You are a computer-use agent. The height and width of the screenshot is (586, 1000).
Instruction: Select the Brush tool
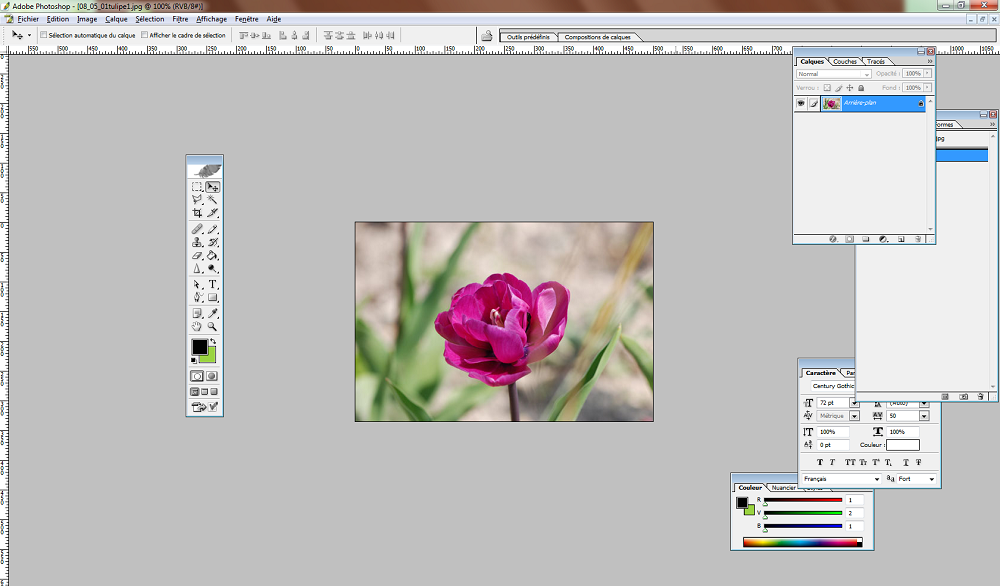click(x=212, y=229)
